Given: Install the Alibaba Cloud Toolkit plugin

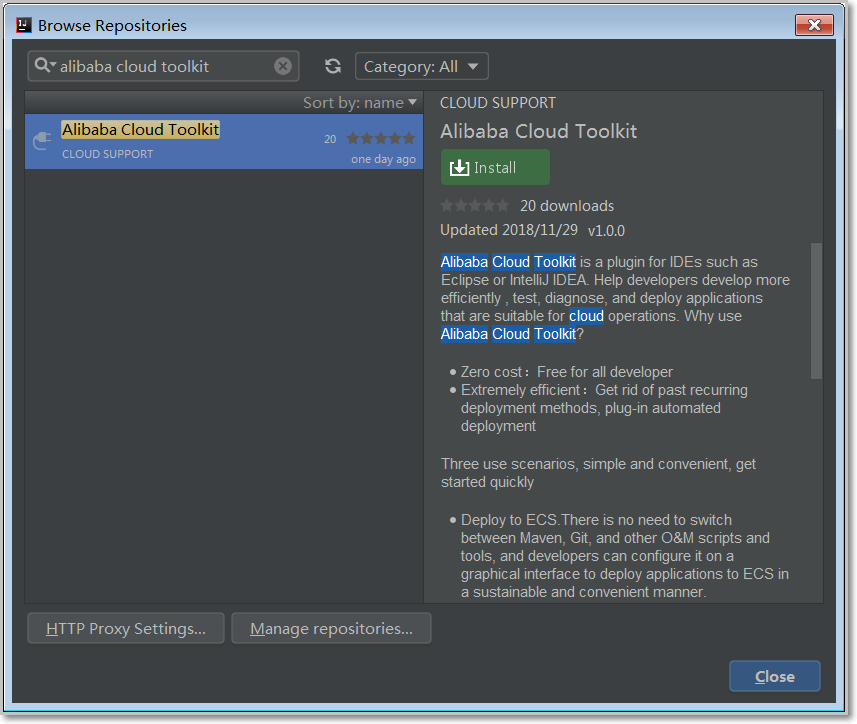Looking at the screenshot, I should pos(494,167).
